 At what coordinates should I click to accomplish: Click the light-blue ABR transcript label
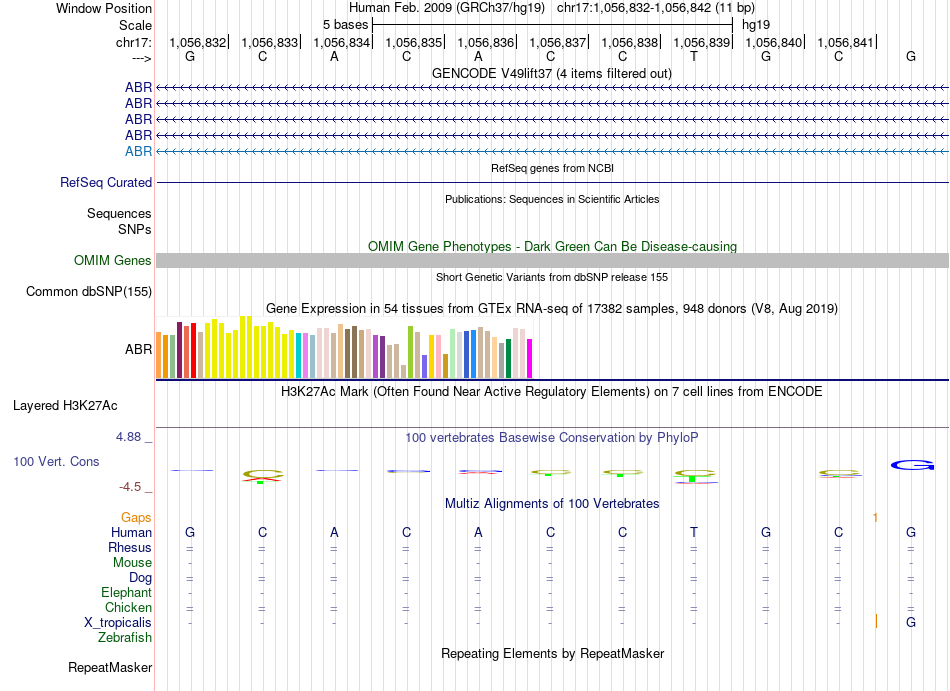pos(138,151)
